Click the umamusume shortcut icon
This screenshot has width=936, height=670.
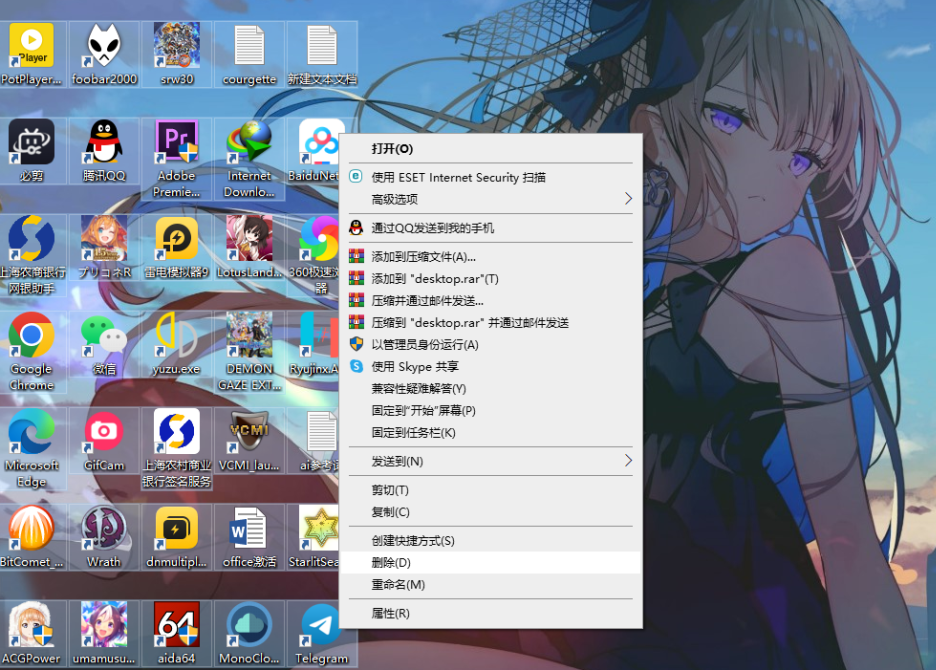click(104, 634)
